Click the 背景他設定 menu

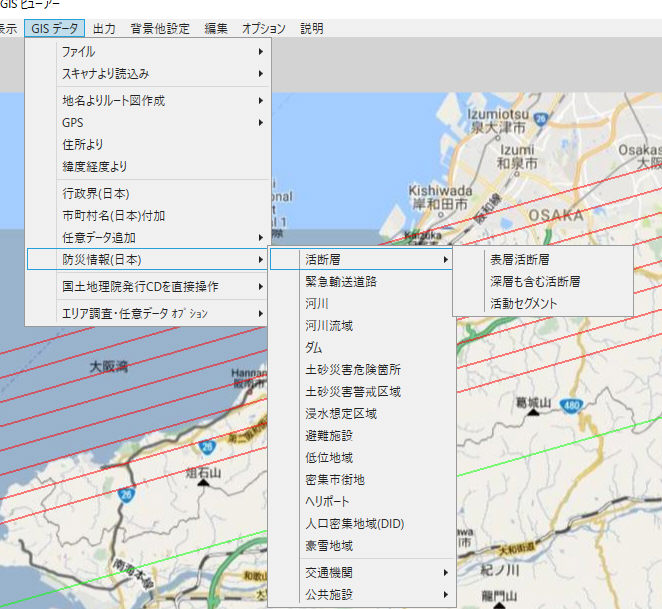point(159,29)
